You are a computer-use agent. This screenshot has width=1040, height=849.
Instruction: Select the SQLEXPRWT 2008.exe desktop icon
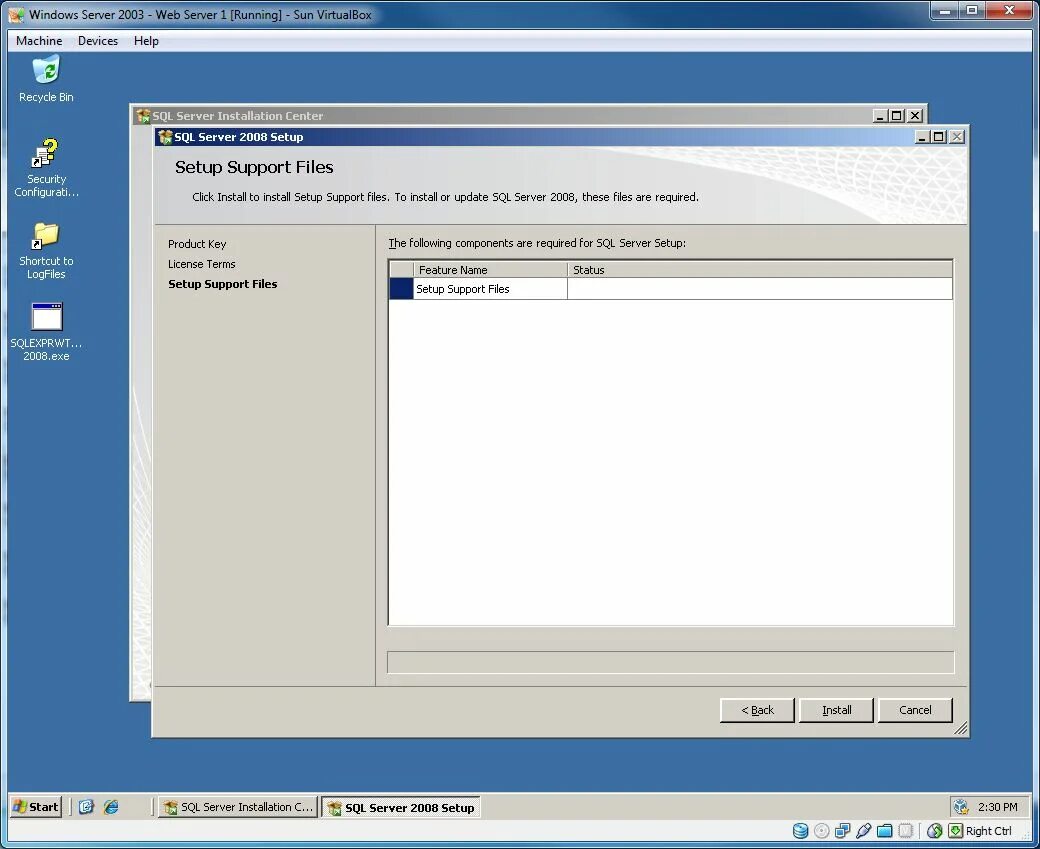pos(46,332)
